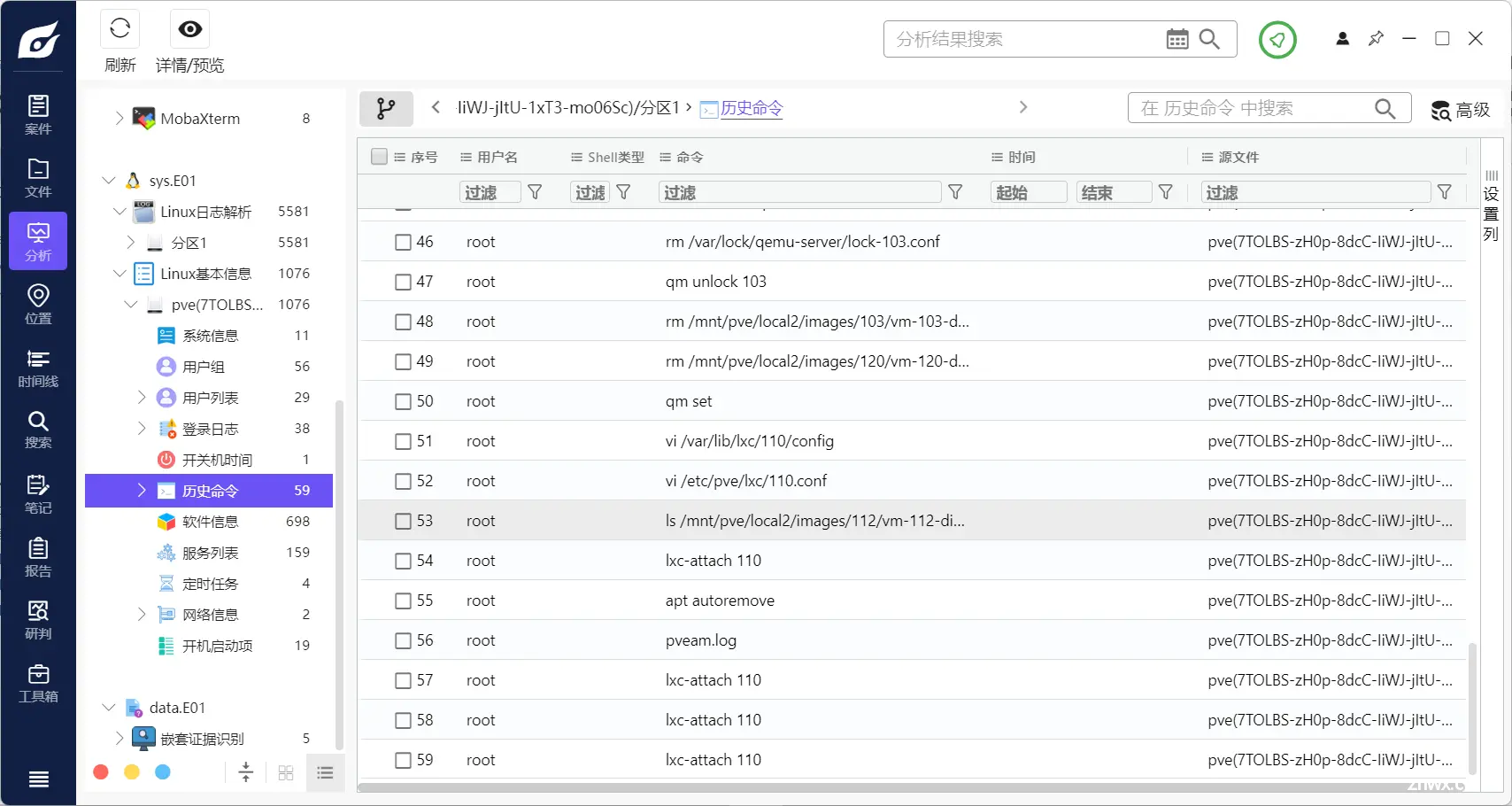Image resolution: width=1512 pixels, height=806 pixels.
Task: Click magnifier in 分析结果搜索 box
Action: point(1209,39)
